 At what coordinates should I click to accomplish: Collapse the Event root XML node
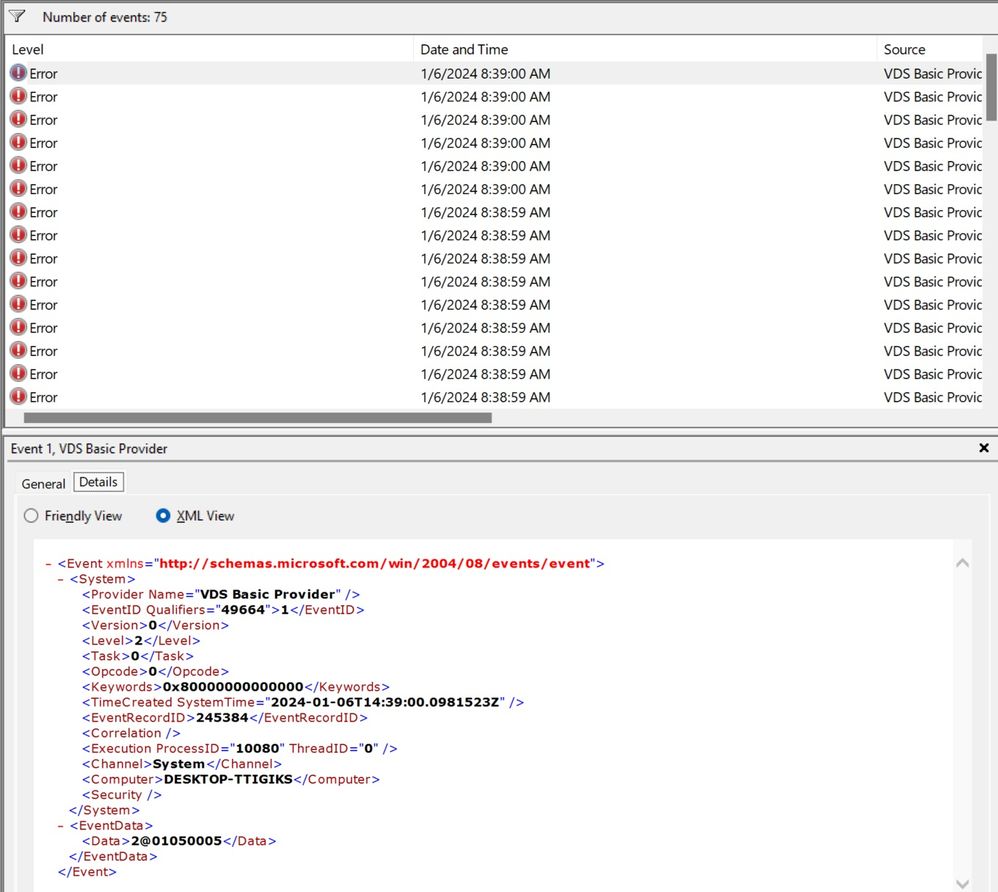(49, 564)
